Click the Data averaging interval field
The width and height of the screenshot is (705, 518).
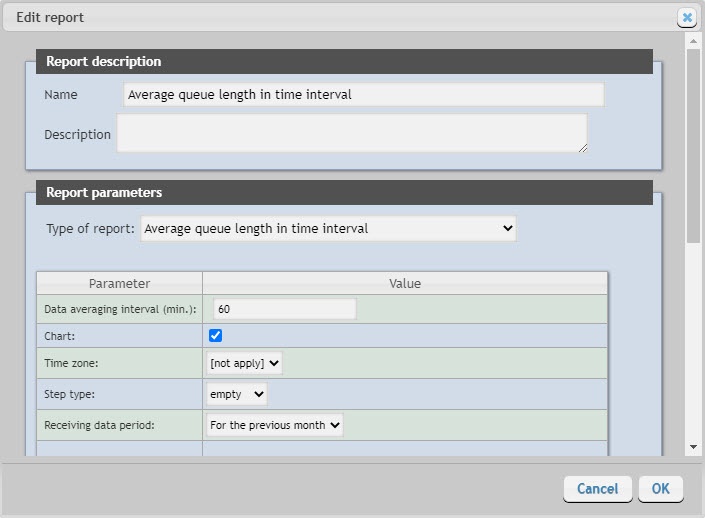[284, 310]
